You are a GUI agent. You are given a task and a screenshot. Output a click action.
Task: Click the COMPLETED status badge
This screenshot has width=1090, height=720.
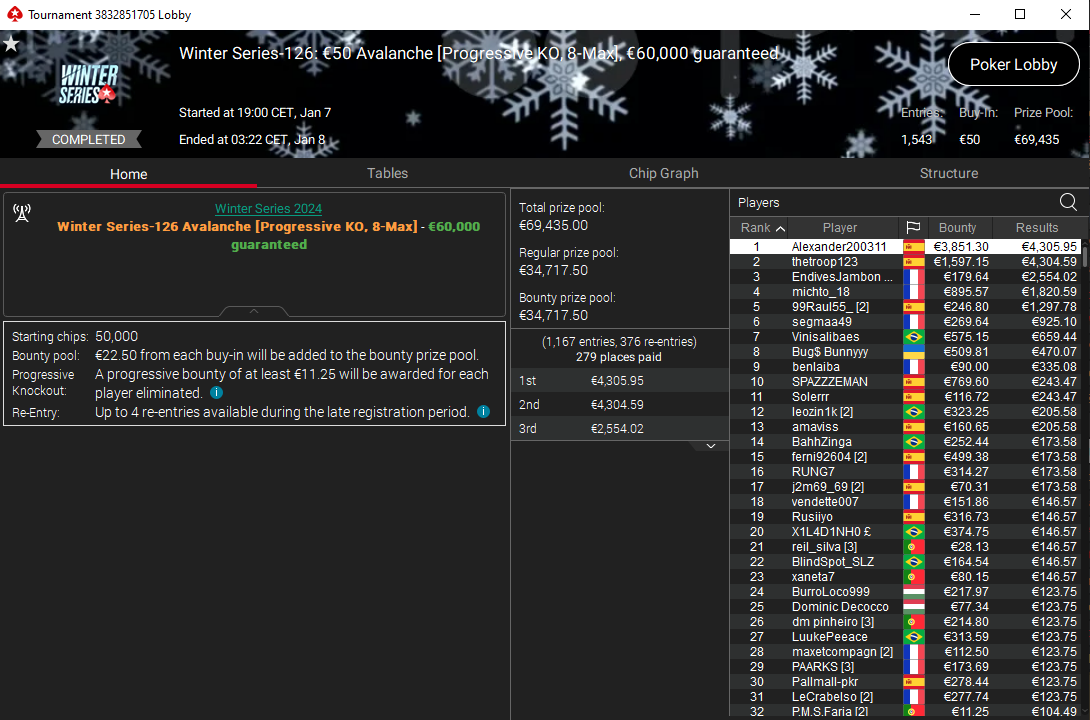pos(89,140)
